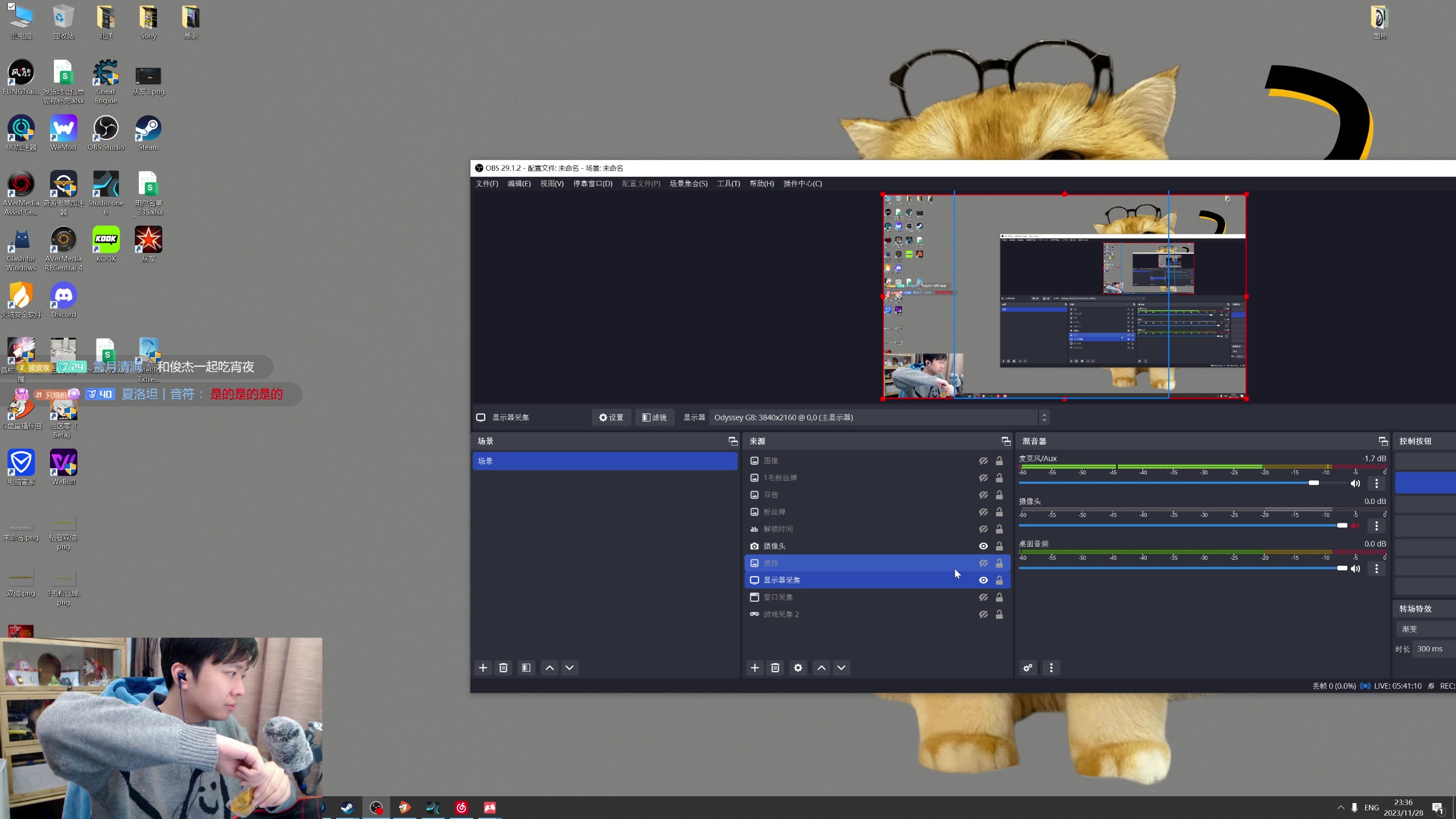Pop out the 混音器 dock panel

point(1383,441)
